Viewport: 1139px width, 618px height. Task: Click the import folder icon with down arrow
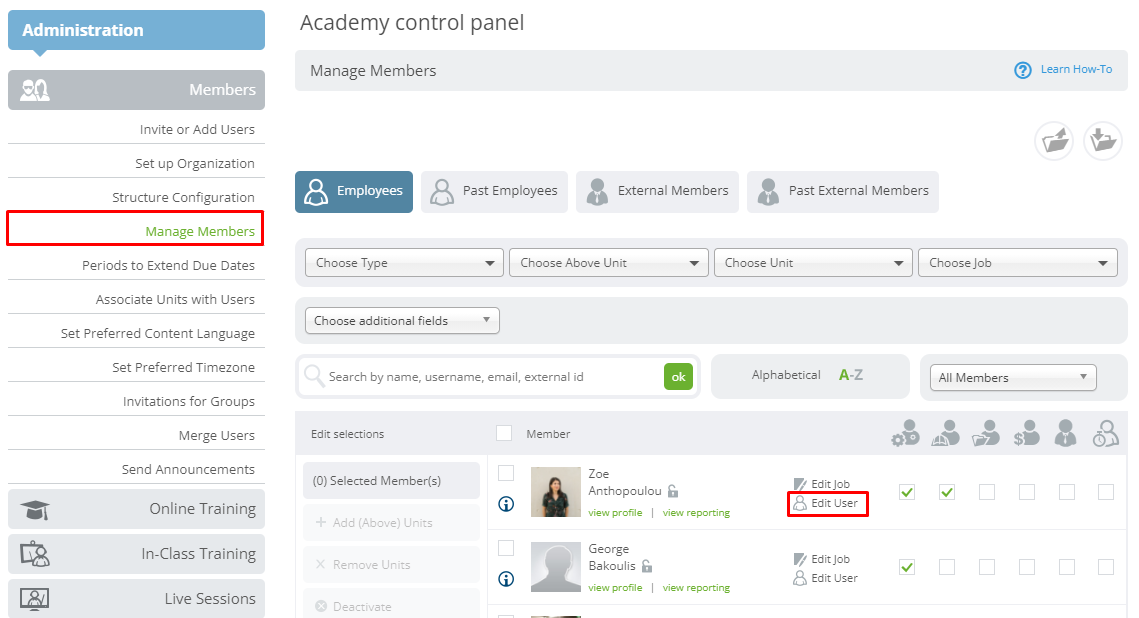(1103, 141)
